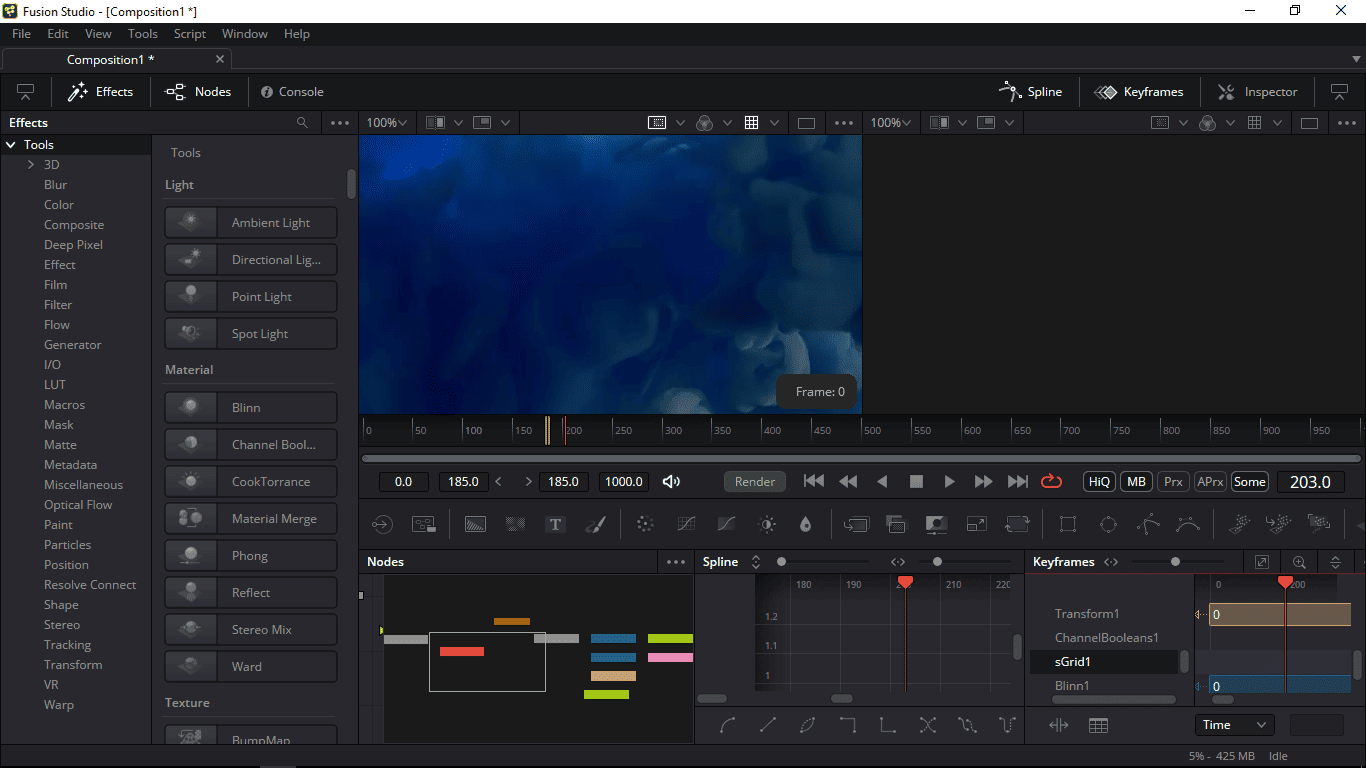Open the Script menu
This screenshot has width=1366, height=768.
[190, 33]
